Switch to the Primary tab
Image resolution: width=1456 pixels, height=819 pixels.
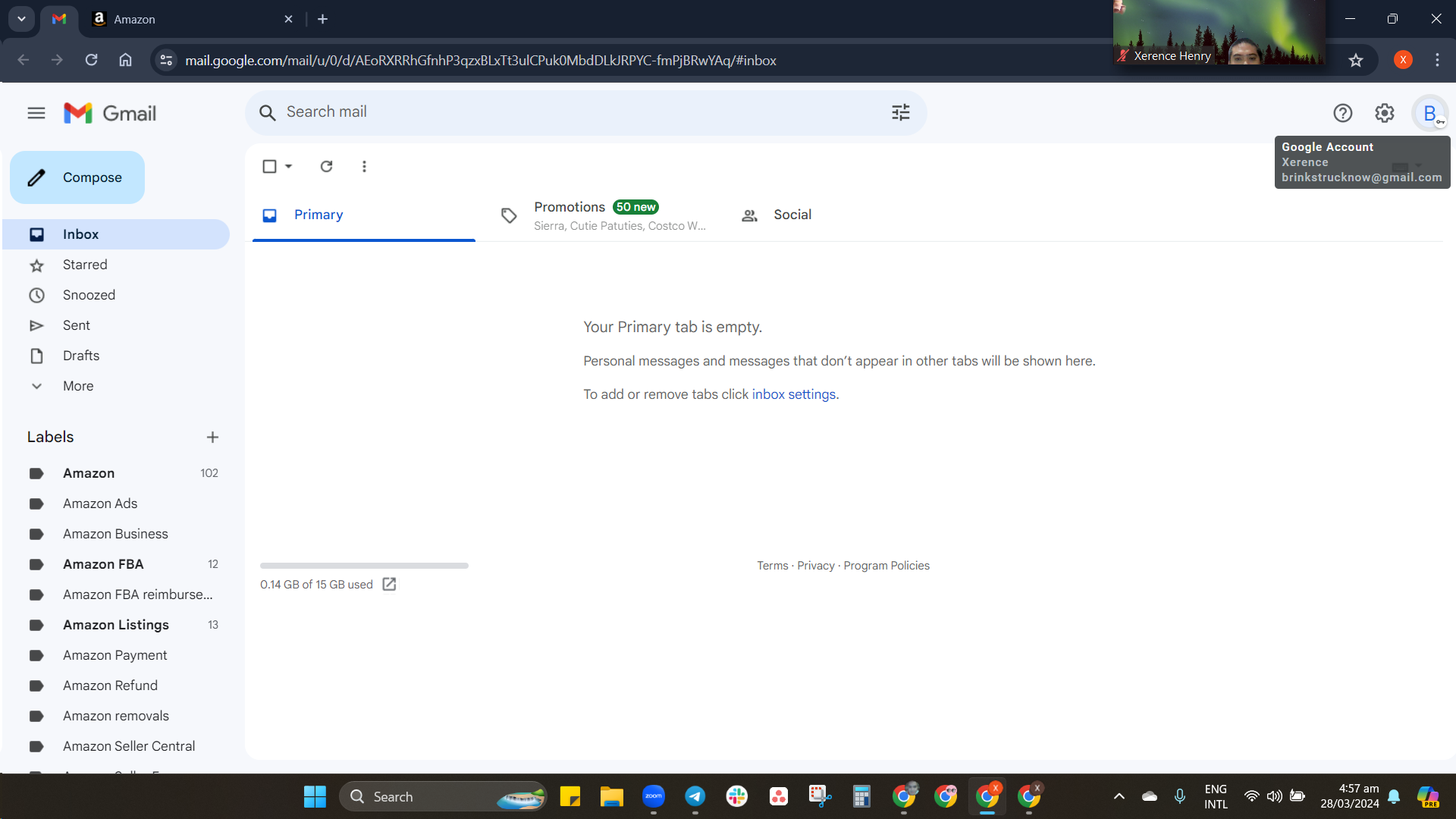point(364,215)
